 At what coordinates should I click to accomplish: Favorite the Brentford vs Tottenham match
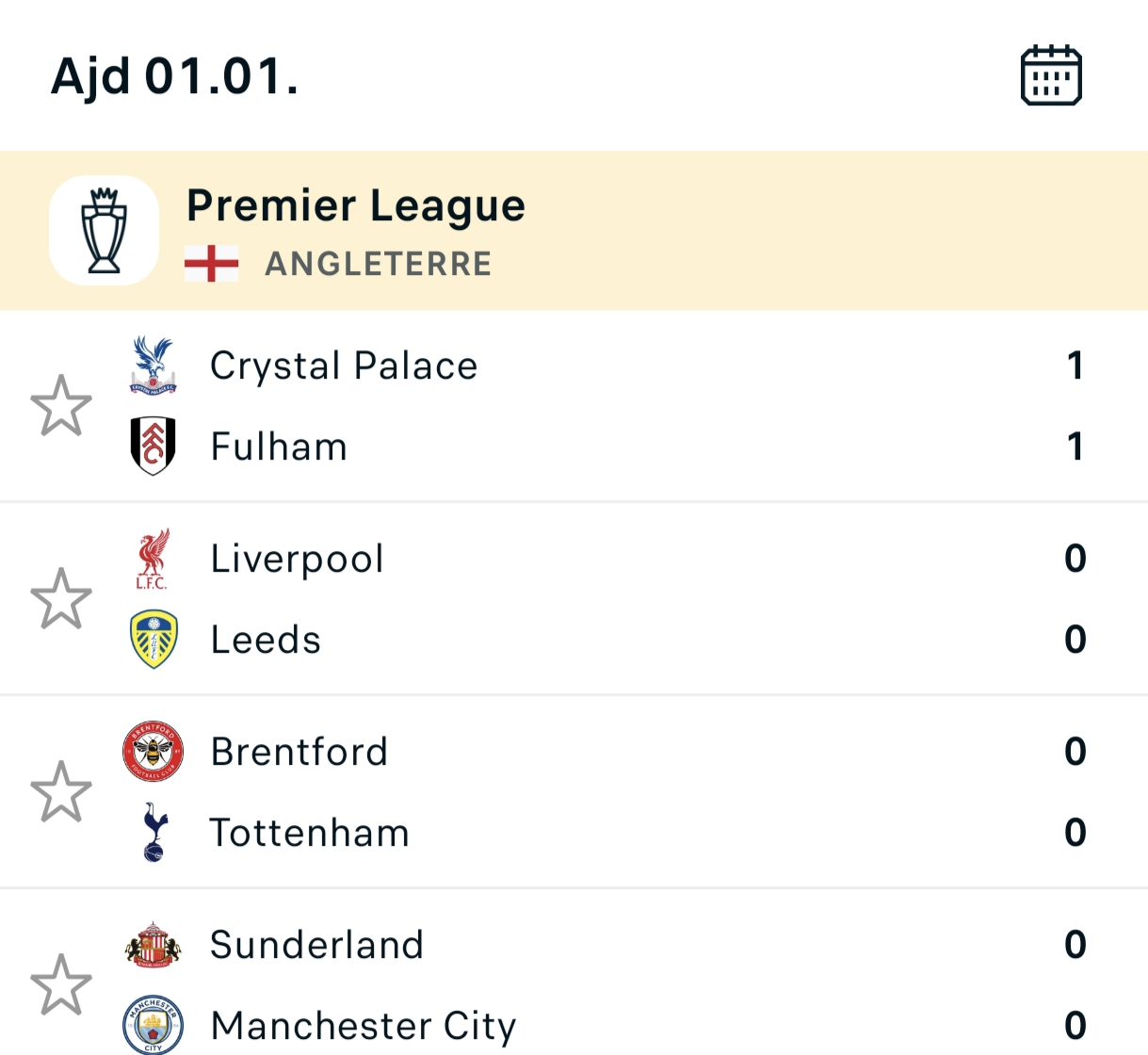click(61, 792)
